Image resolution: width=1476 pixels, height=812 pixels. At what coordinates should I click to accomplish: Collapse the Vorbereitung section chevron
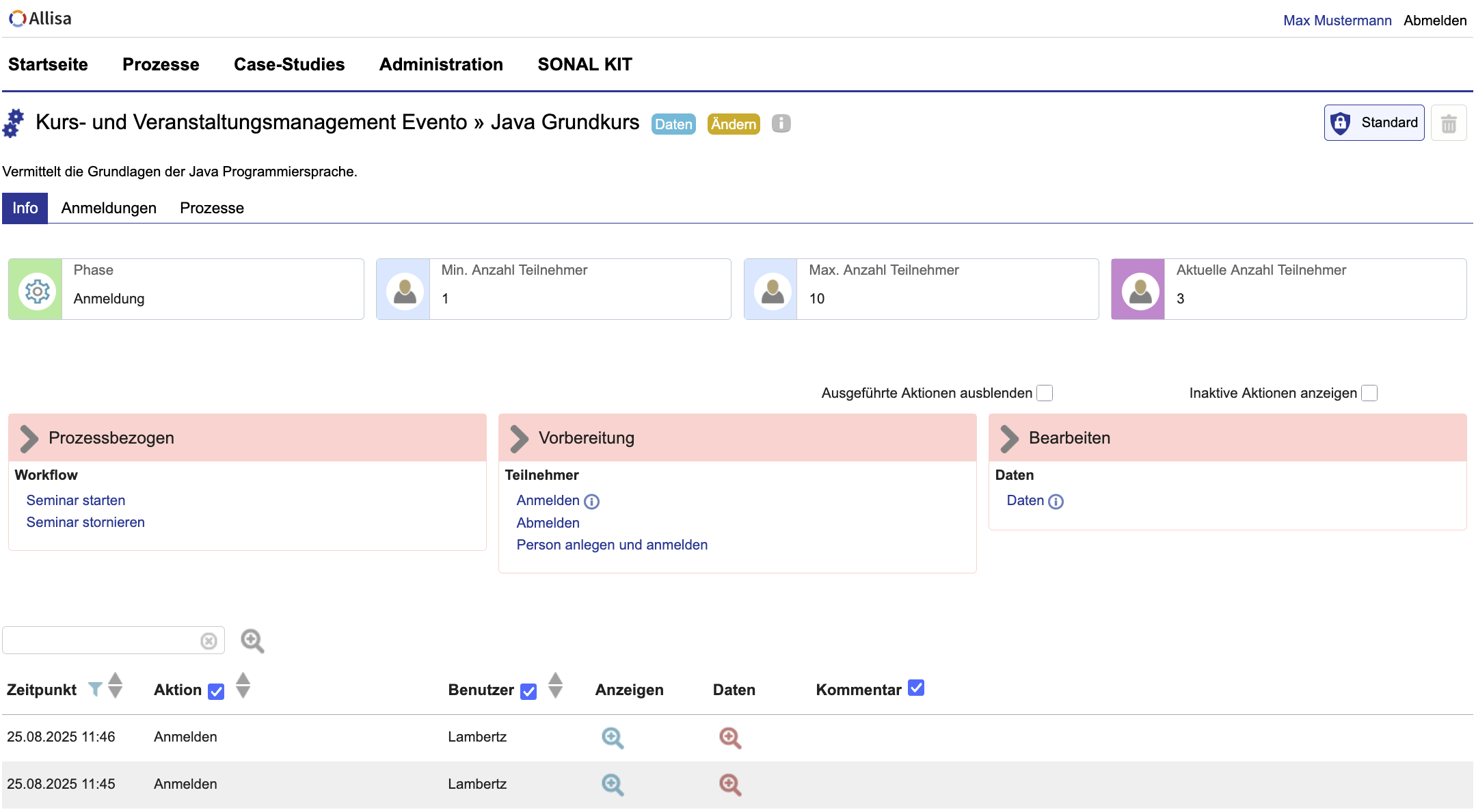click(x=520, y=439)
